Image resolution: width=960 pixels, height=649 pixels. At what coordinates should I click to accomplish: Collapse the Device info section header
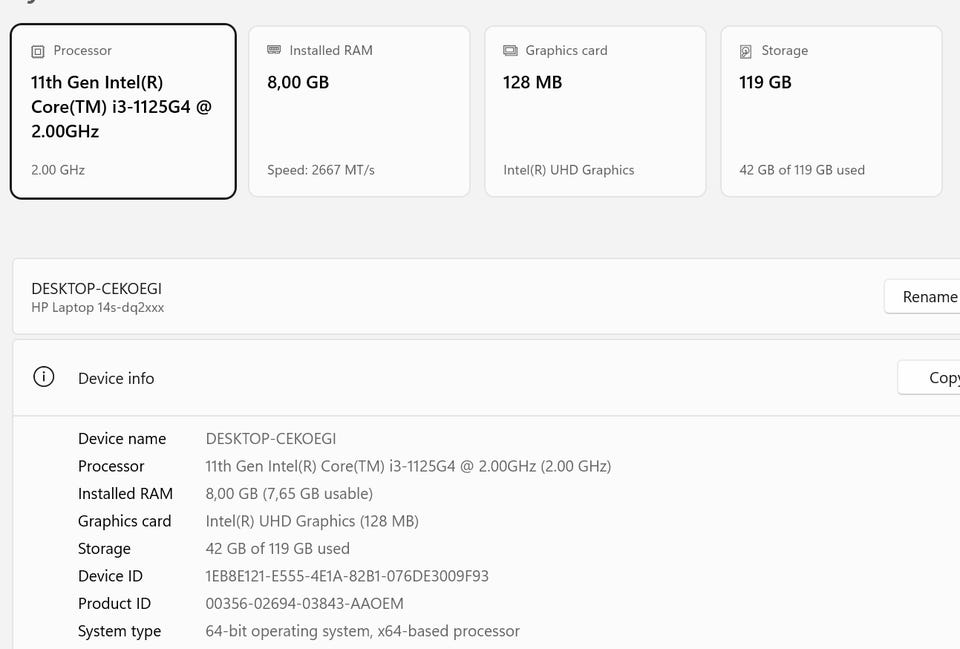tap(486, 378)
